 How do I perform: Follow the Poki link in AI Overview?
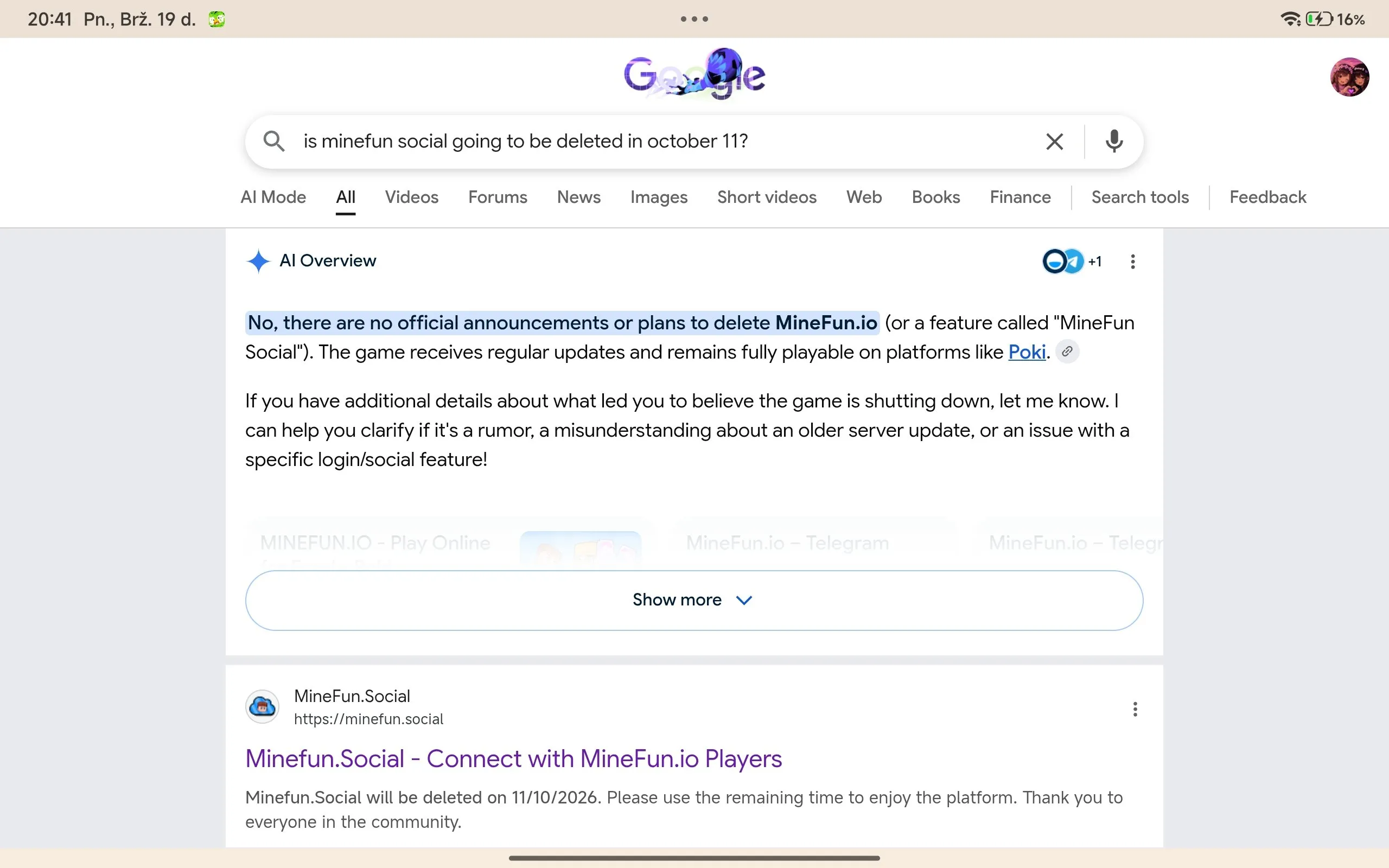tap(1027, 352)
